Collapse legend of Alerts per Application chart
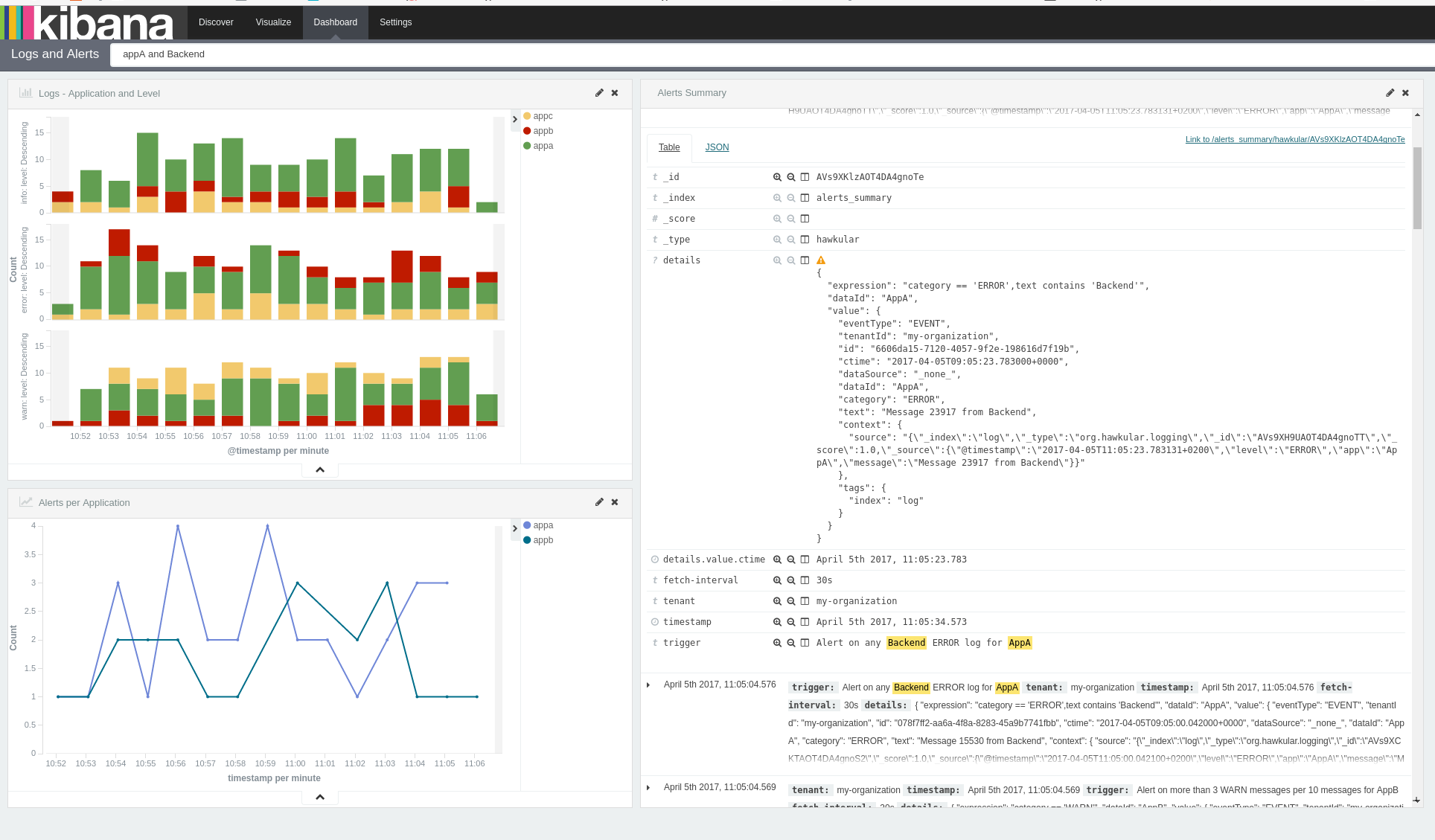Image resolution: width=1435 pixels, height=840 pixels. [x=514, y=528]
